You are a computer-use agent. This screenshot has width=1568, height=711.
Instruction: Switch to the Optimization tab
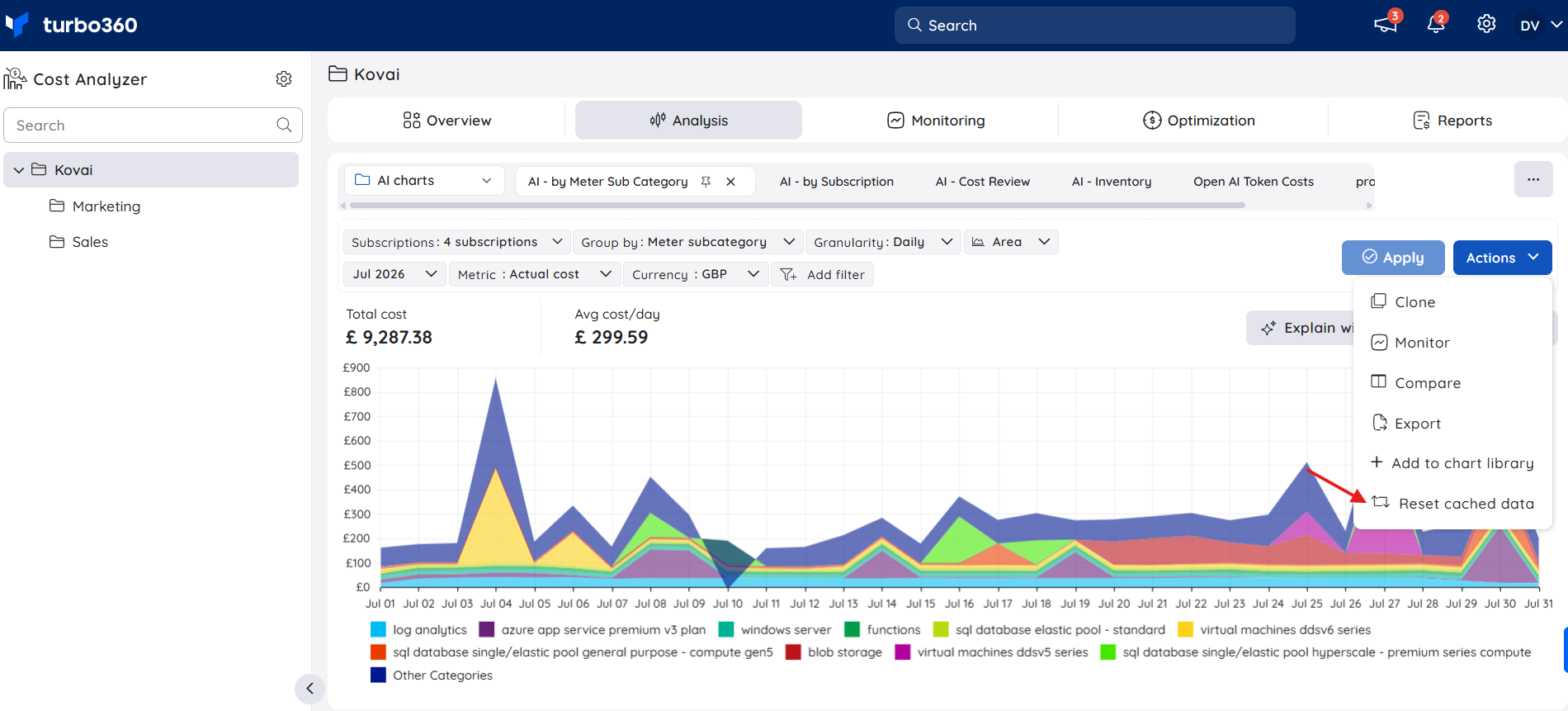tap(1198, 121)
